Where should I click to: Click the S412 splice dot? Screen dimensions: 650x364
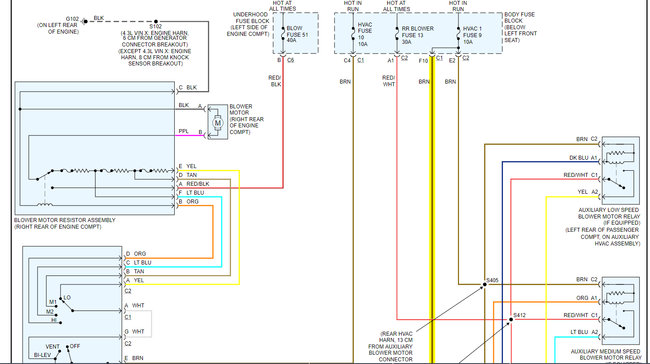pos(511,320)
